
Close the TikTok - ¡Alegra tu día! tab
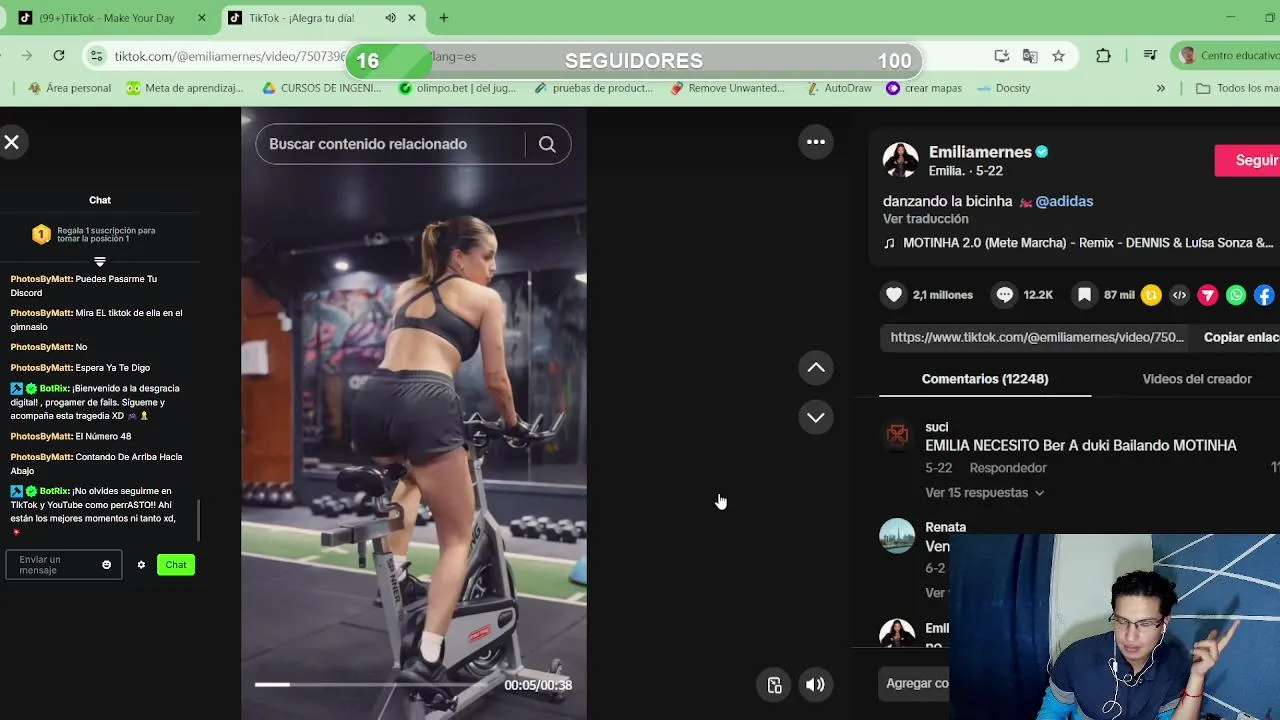pyautogui.click(x=414, y=18)
